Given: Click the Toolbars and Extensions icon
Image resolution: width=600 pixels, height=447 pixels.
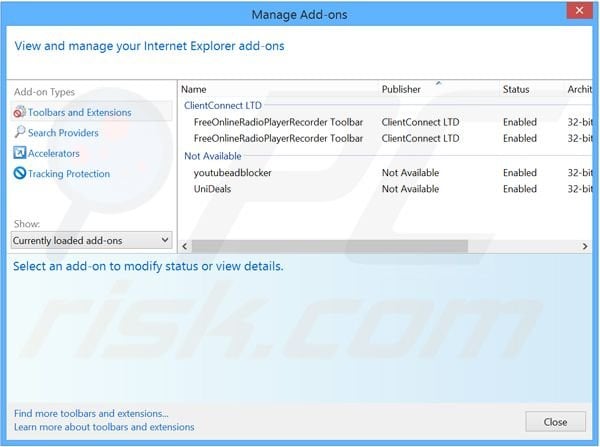Looking at the screenshot, I should [x=20, y=112].
